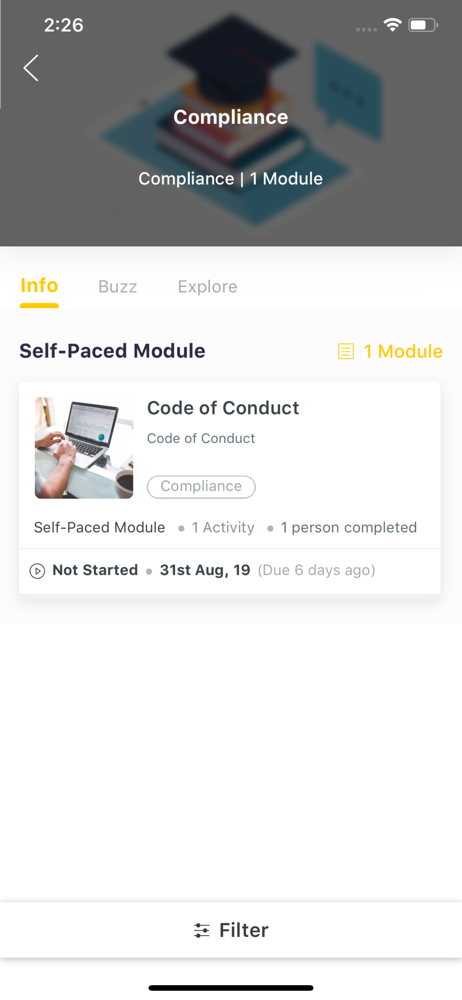The height and width of the screenshot is (1000, 462).
Task: Select the Info tab
Action: (x=39, y=286)
